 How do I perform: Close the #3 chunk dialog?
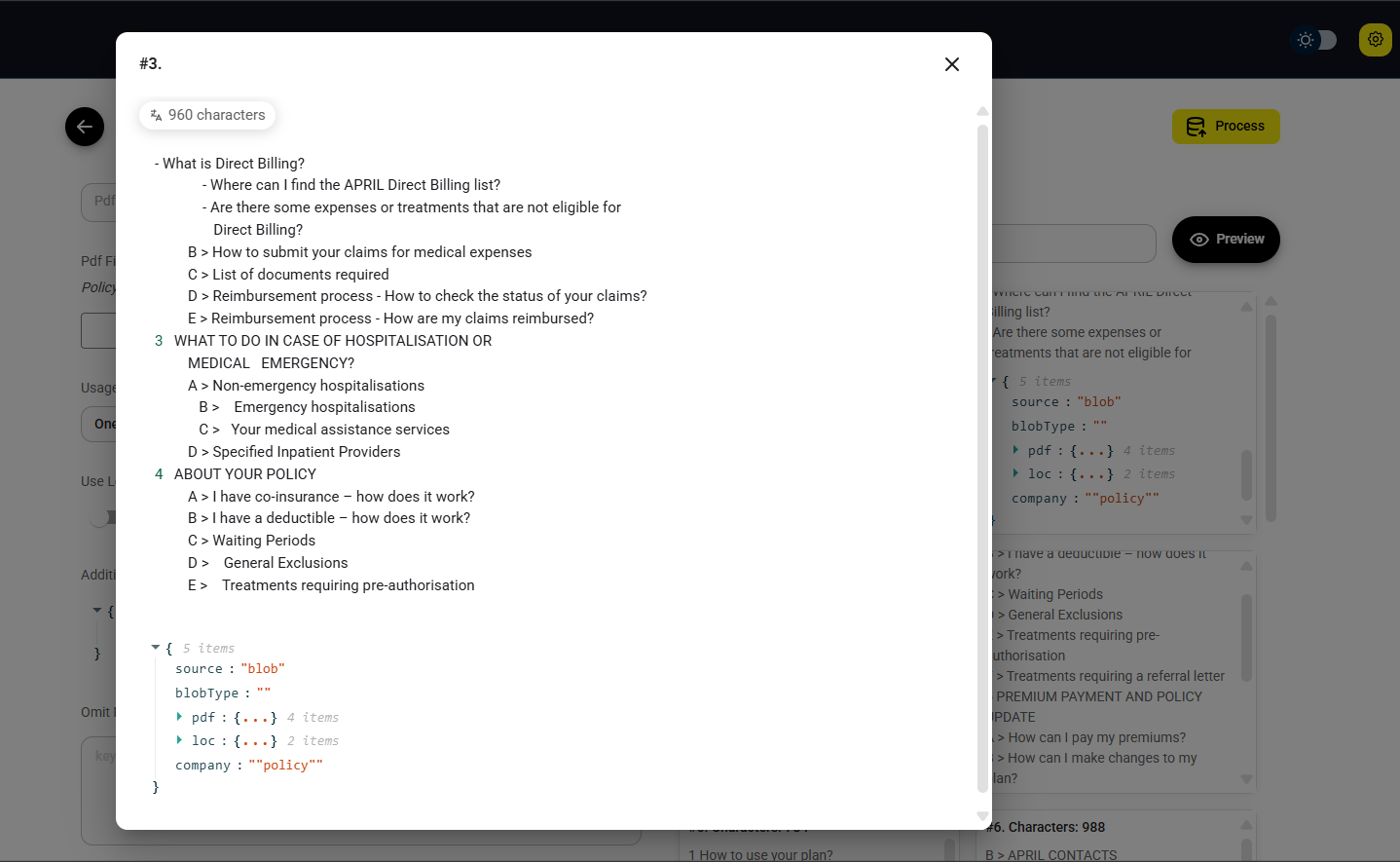[x=951, y=64]
